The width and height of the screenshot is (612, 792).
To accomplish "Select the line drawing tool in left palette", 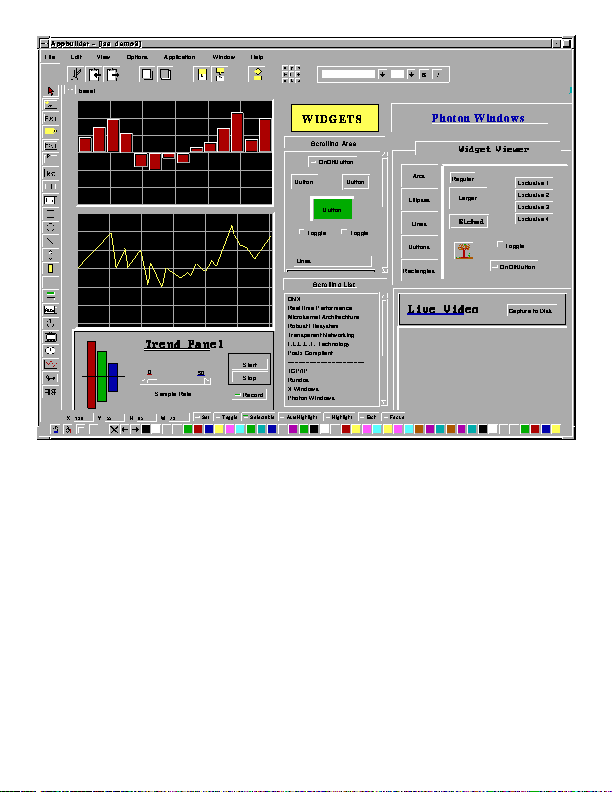I will click(50, 240).
